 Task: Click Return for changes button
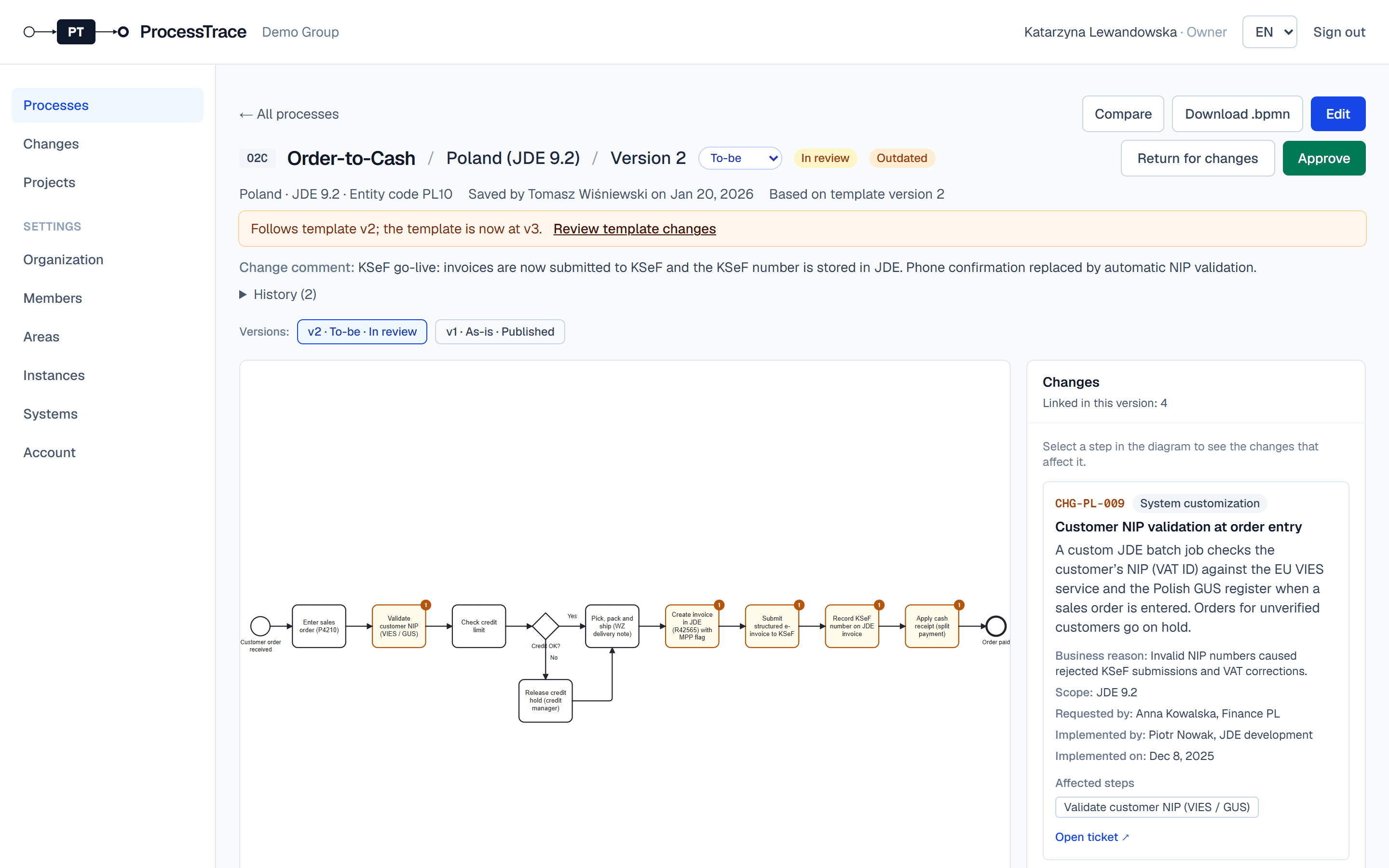click(1198, 158)
